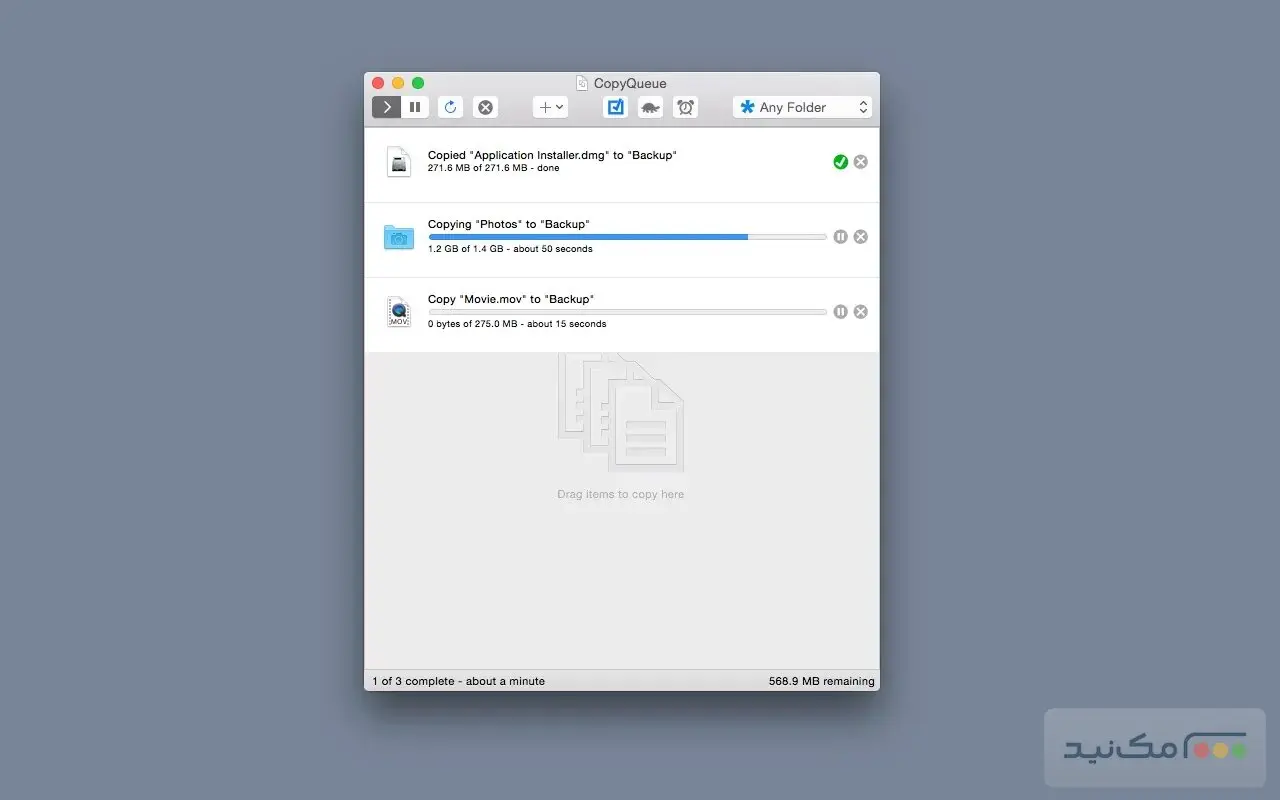Open the Any Folder dropdown
This screenshot has height=800, width=1280.
[800, 107]
